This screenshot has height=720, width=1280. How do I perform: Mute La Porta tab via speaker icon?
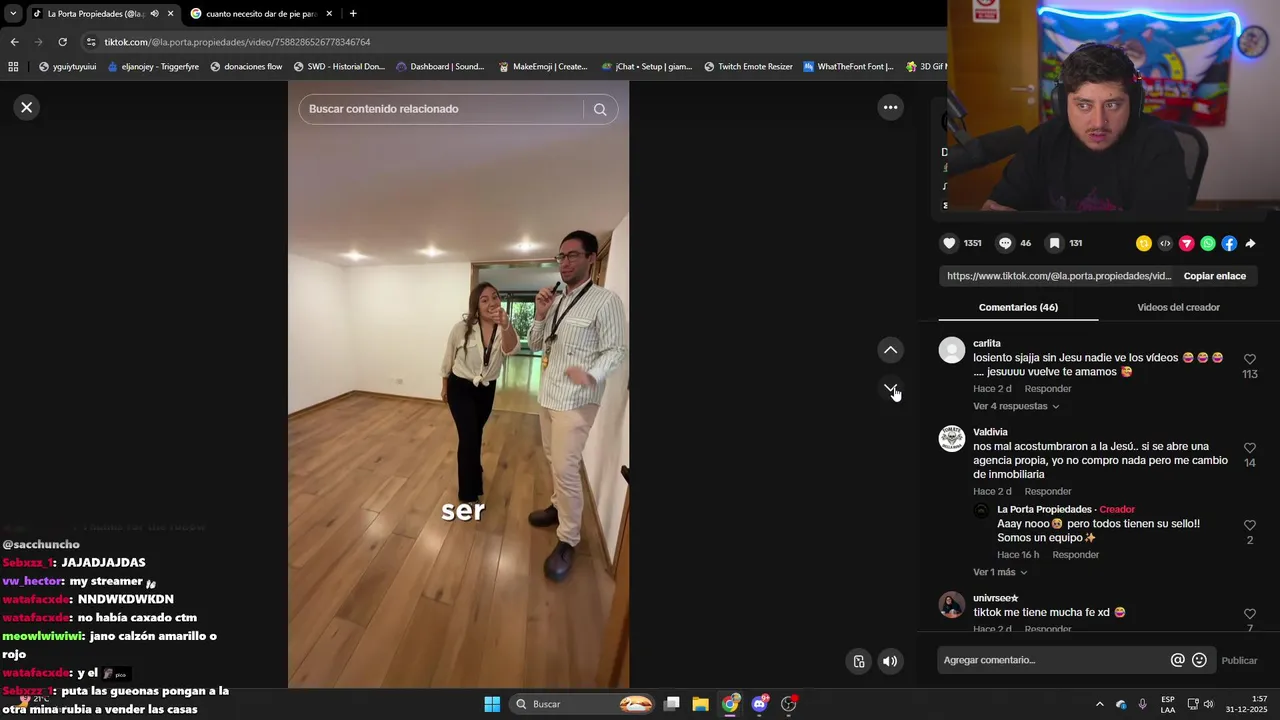[154, 14]
